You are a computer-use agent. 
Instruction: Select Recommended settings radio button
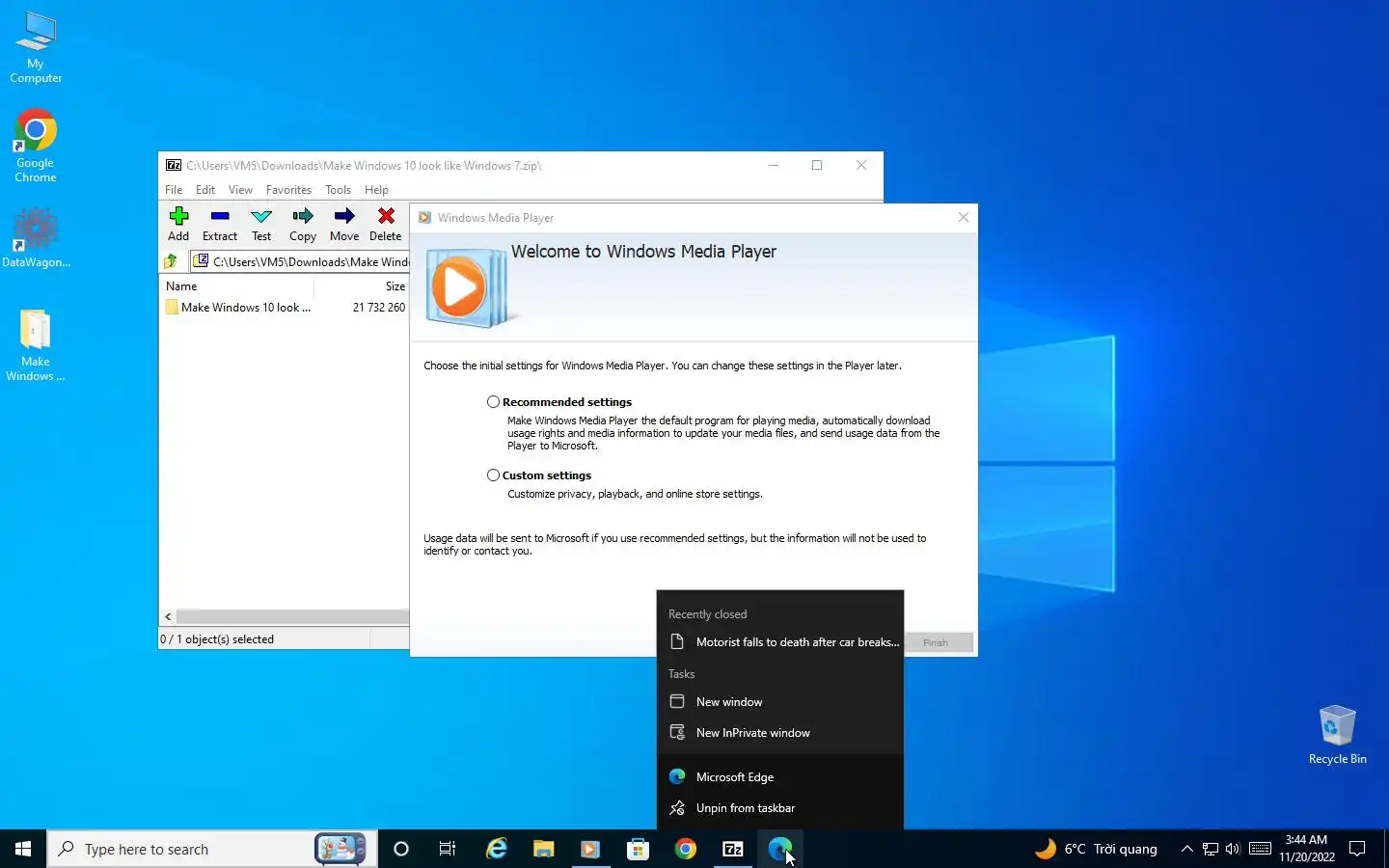493,402
